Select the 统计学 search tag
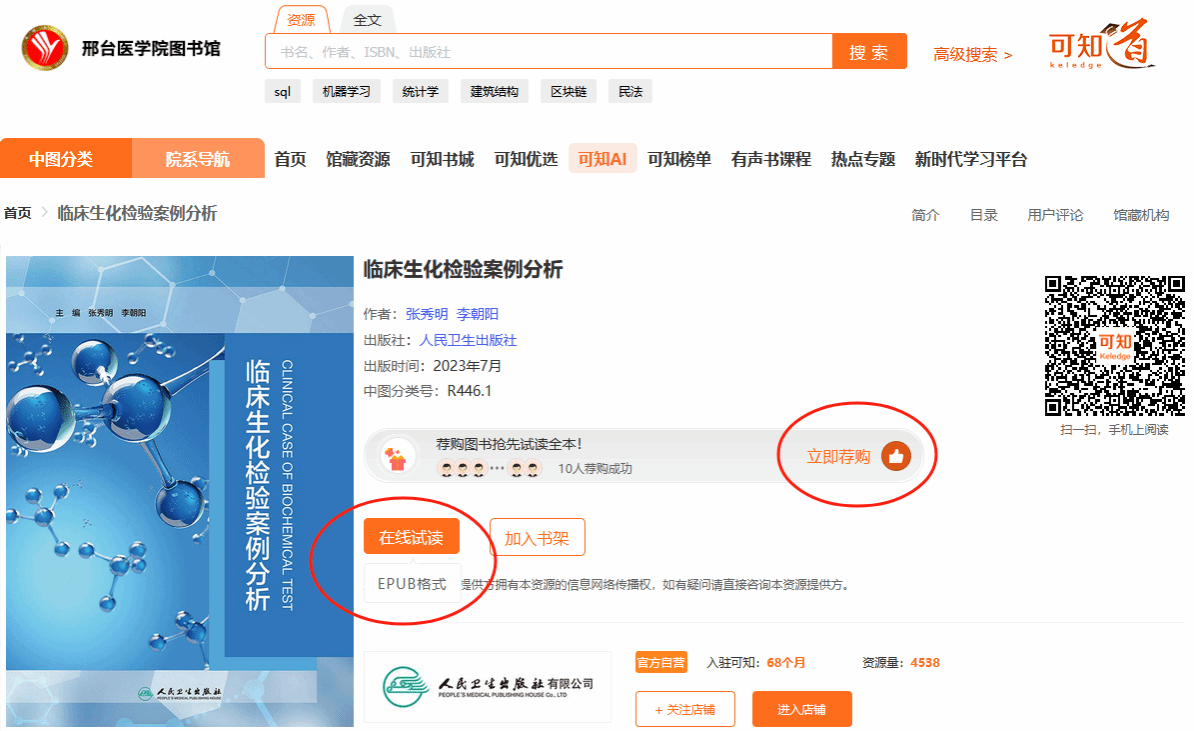Screen dimensions: 1194x731 420,91
